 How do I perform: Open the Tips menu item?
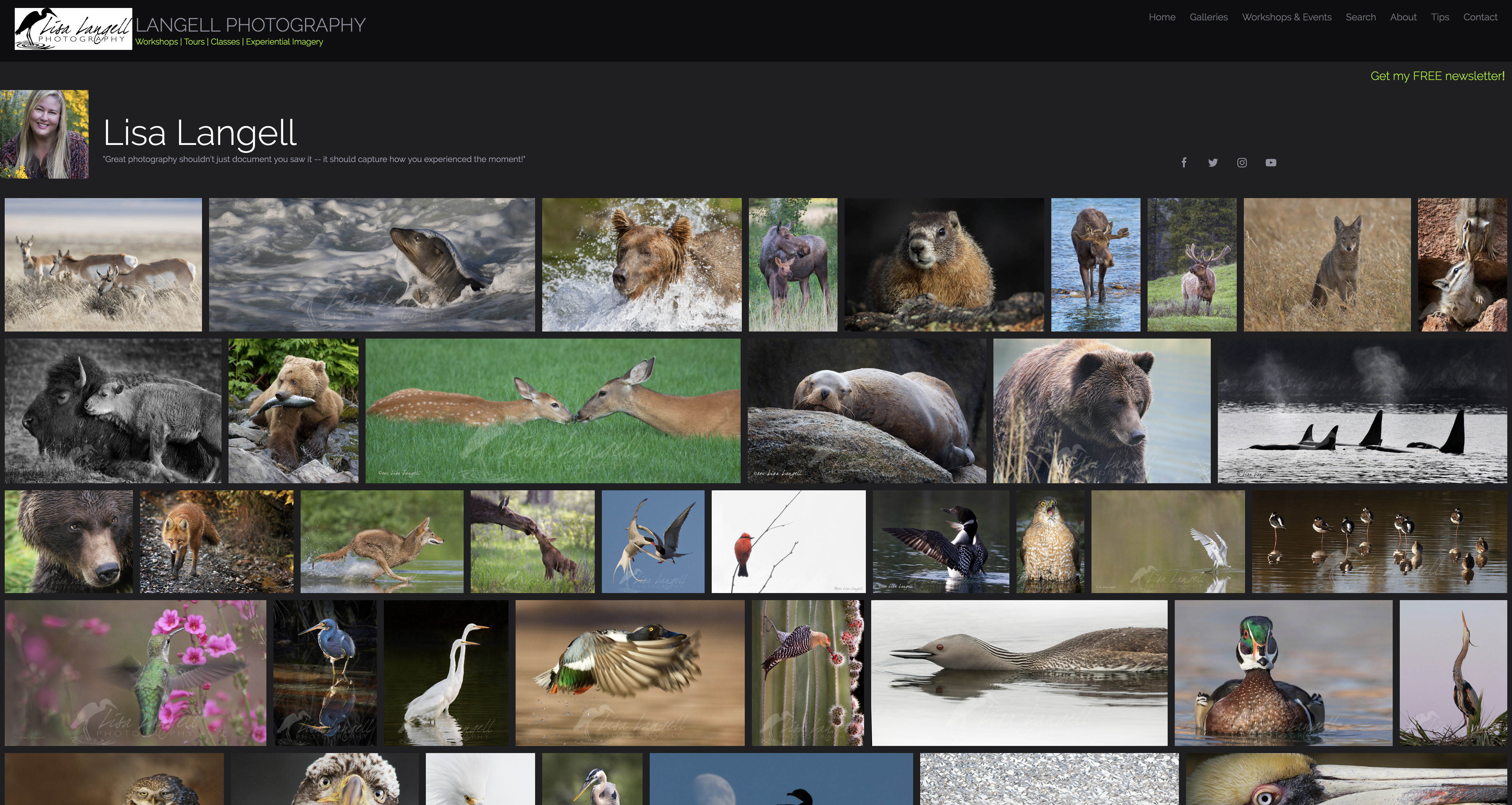(1440, 17)
